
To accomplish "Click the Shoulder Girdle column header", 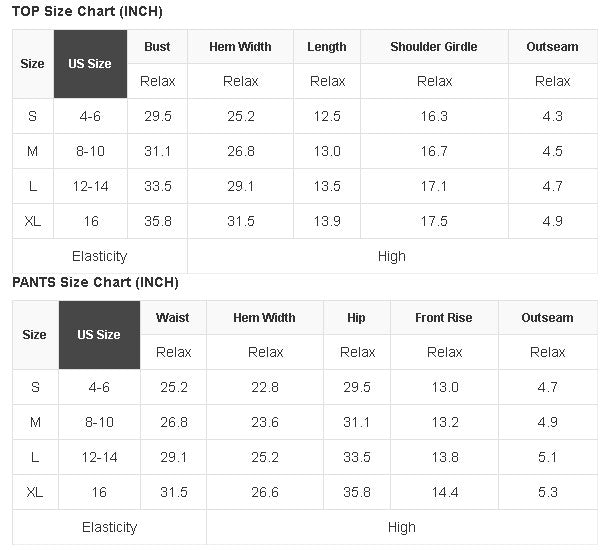I will (434, 47).
